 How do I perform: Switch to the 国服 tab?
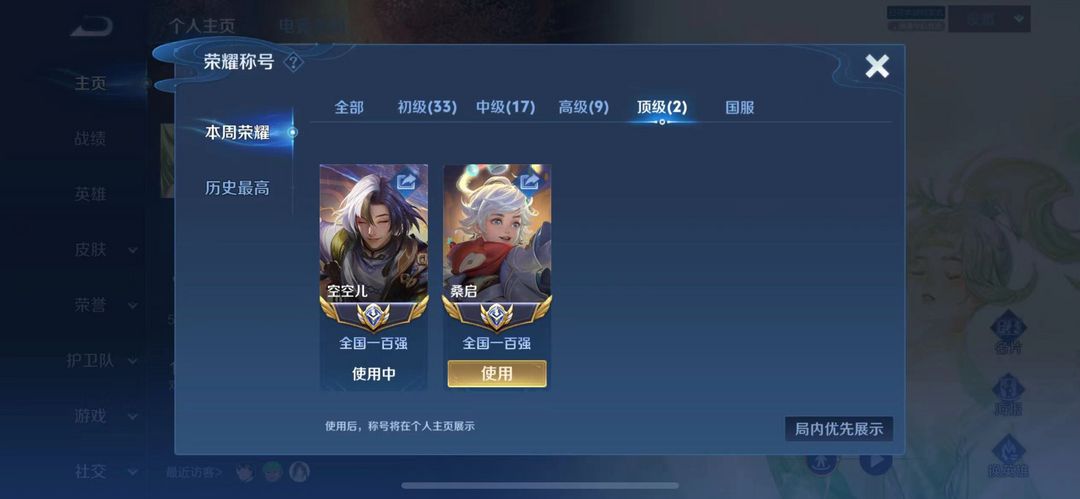[740, 108]
